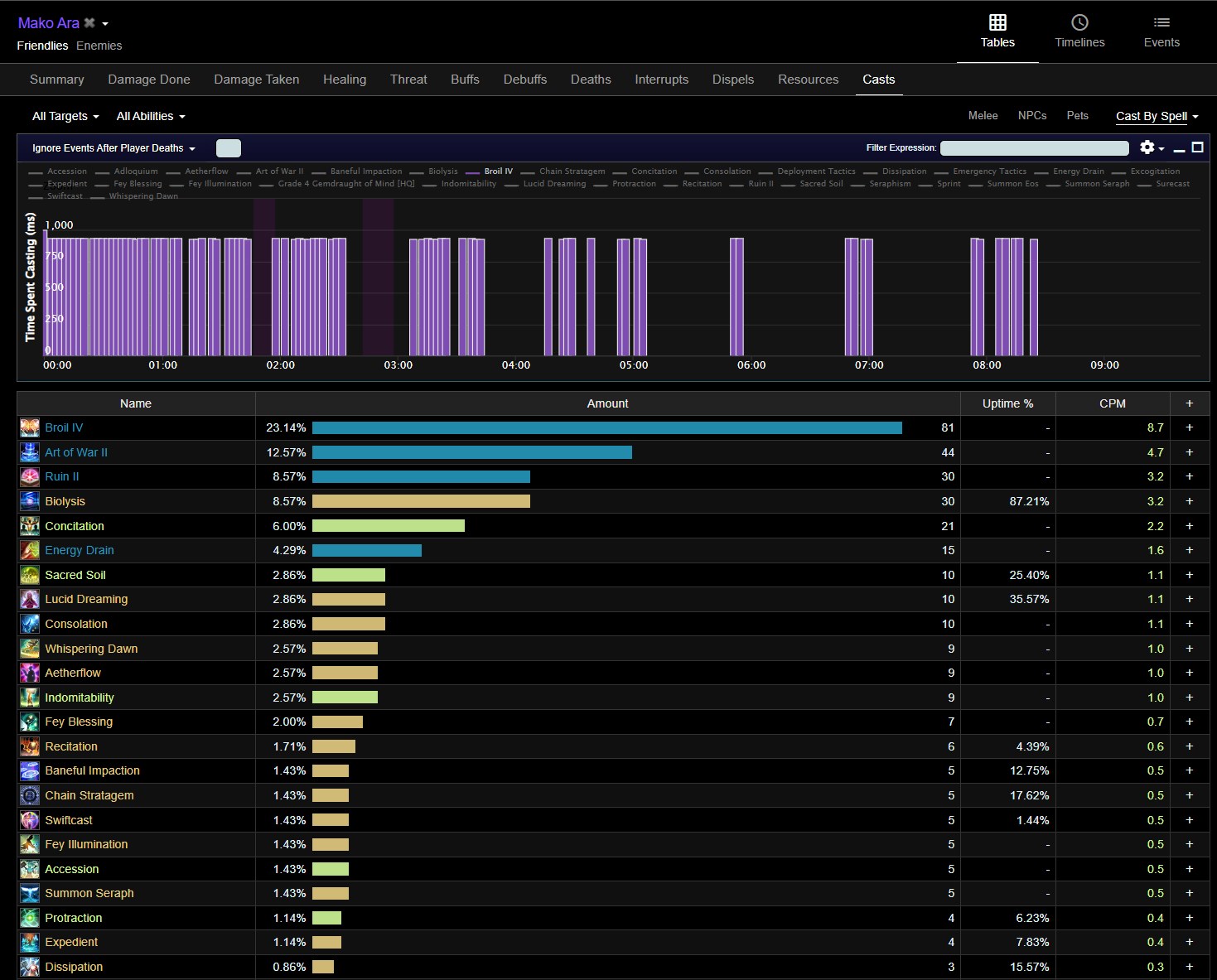
Task: Toggle Summon Seraph series in chart legend
Action: [1087, 184]
